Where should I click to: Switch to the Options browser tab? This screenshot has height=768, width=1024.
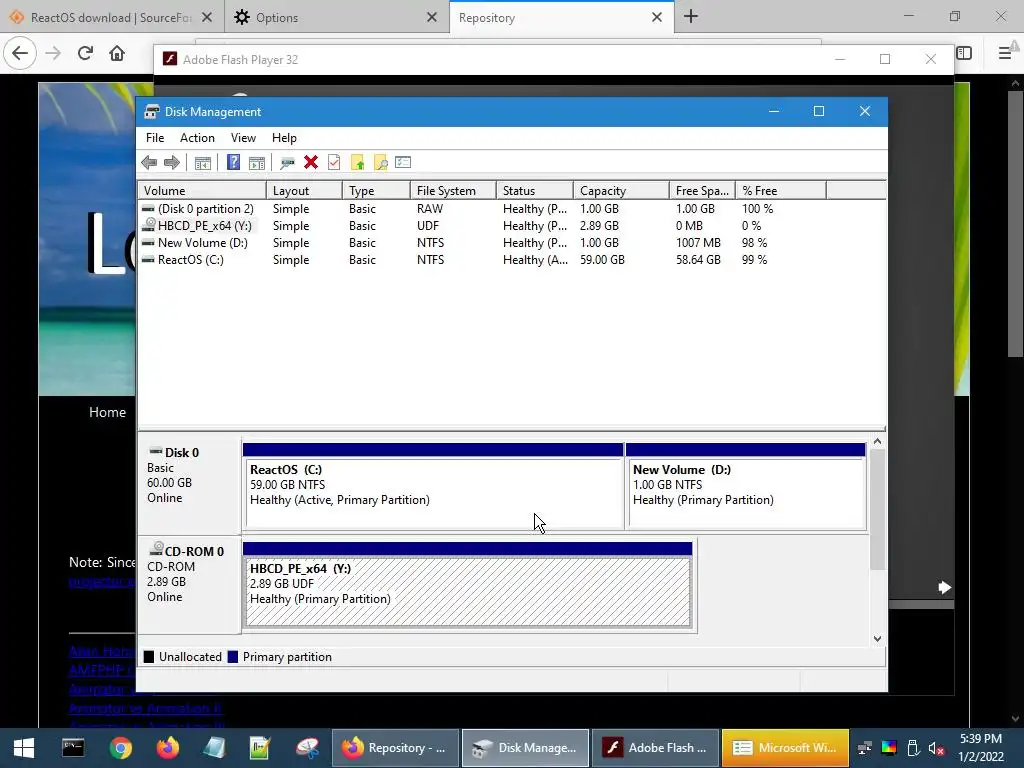[336, 17]
